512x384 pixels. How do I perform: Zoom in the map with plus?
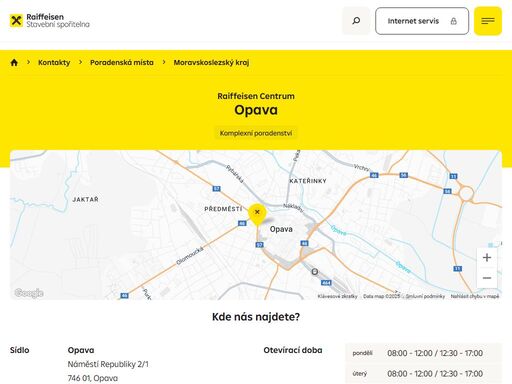coord(487,257)
